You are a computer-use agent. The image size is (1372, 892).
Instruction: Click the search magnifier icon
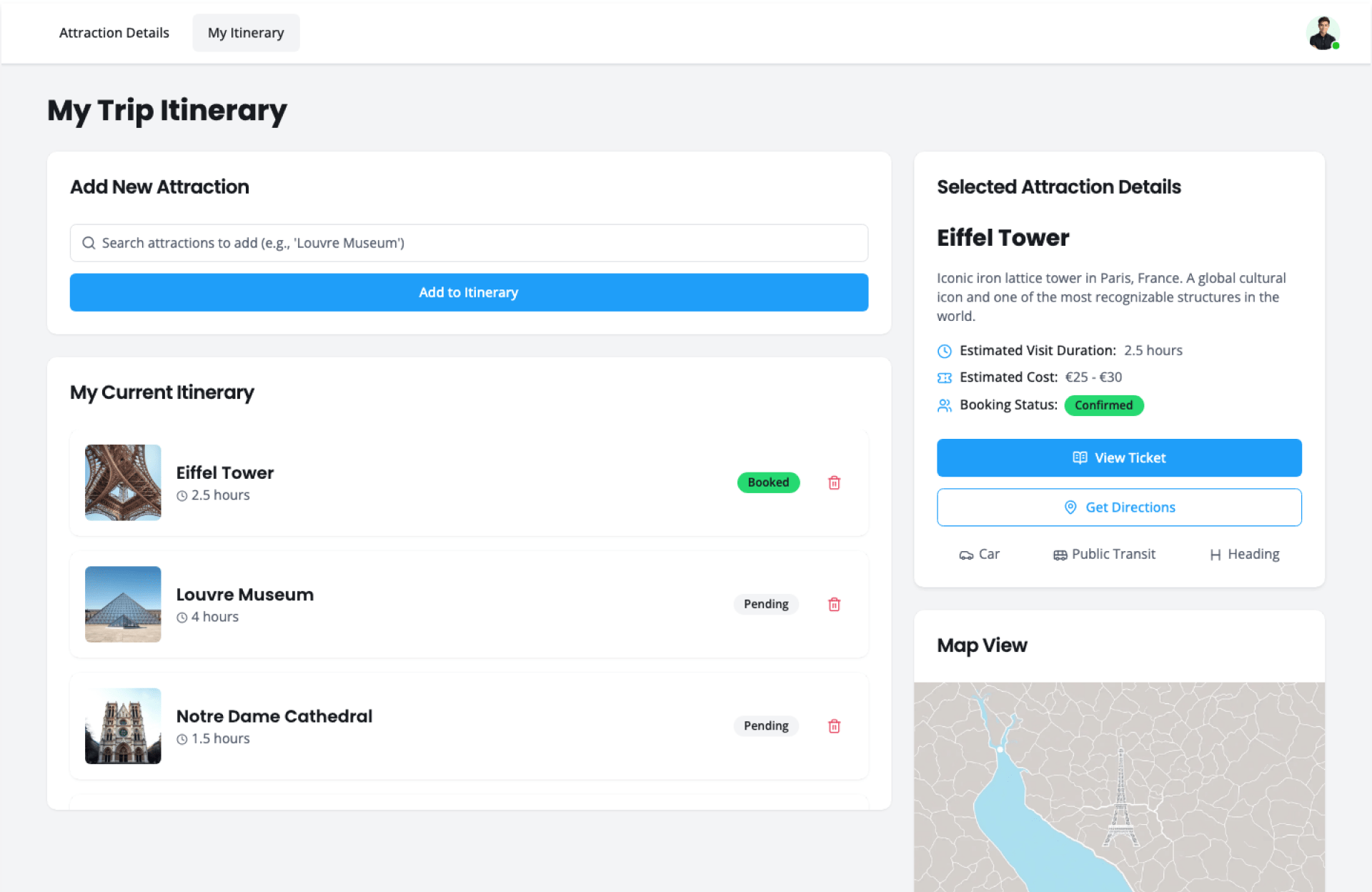[x=89, y=243]
